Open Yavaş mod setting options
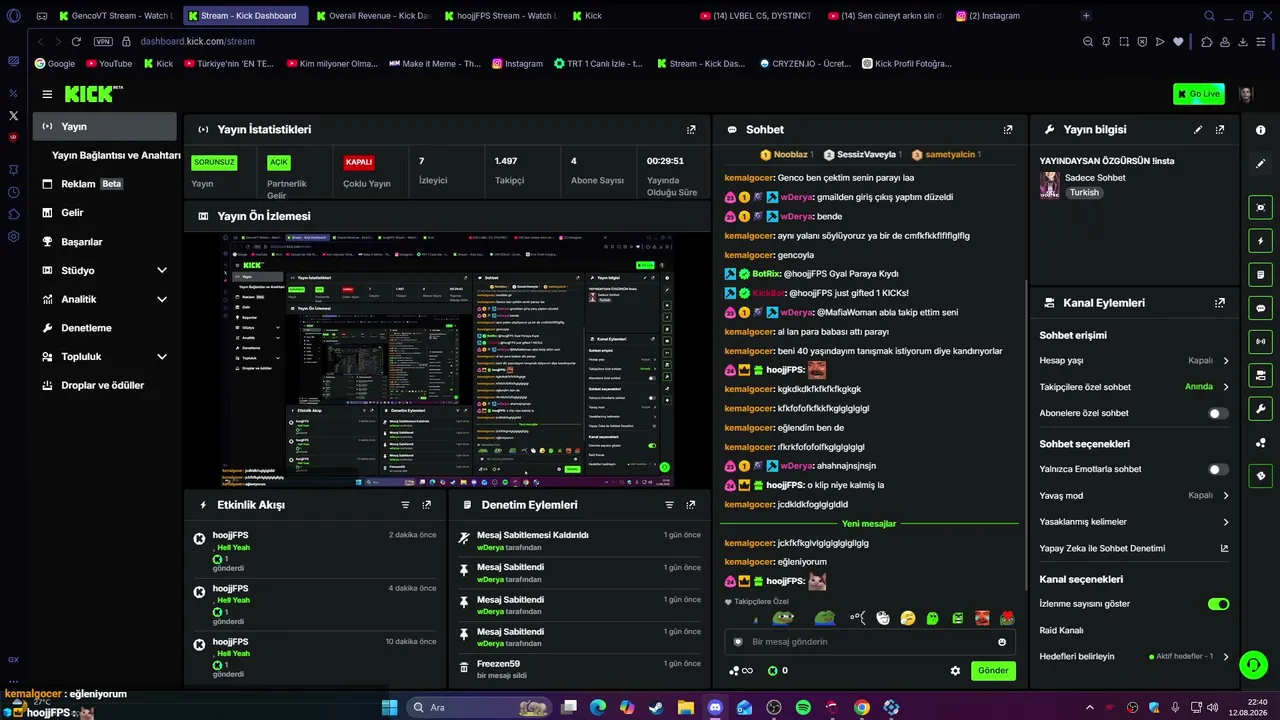Screen dimensions: 1280x720 pyautogui.click(x=1134, y=495)
